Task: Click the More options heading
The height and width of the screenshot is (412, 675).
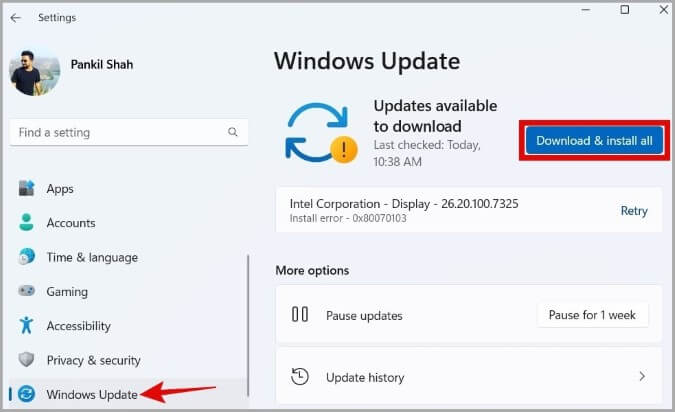Action: click(x=312, y=270)
